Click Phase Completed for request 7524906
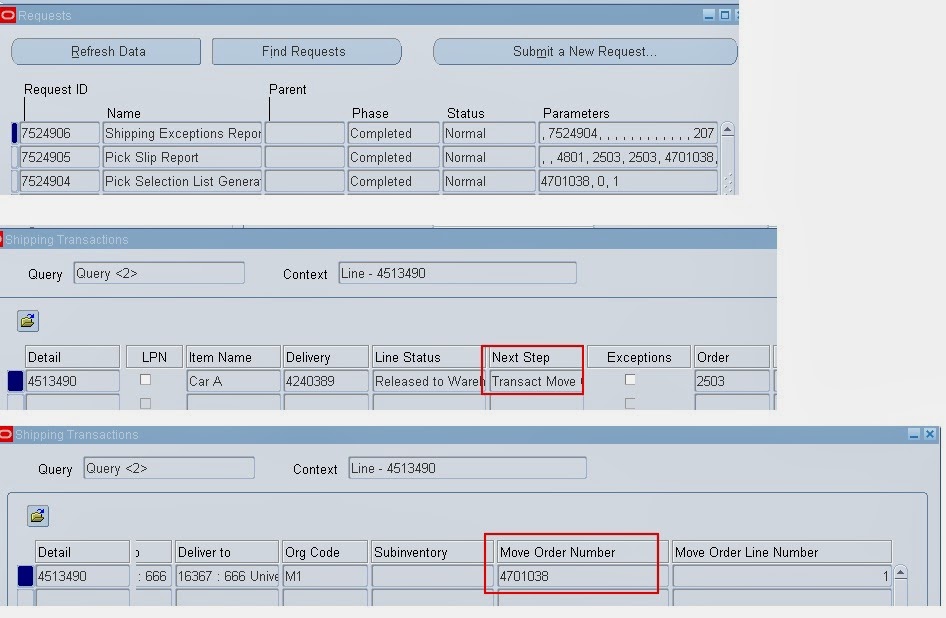This screenshot has height=618, width=946. (393, 133)
